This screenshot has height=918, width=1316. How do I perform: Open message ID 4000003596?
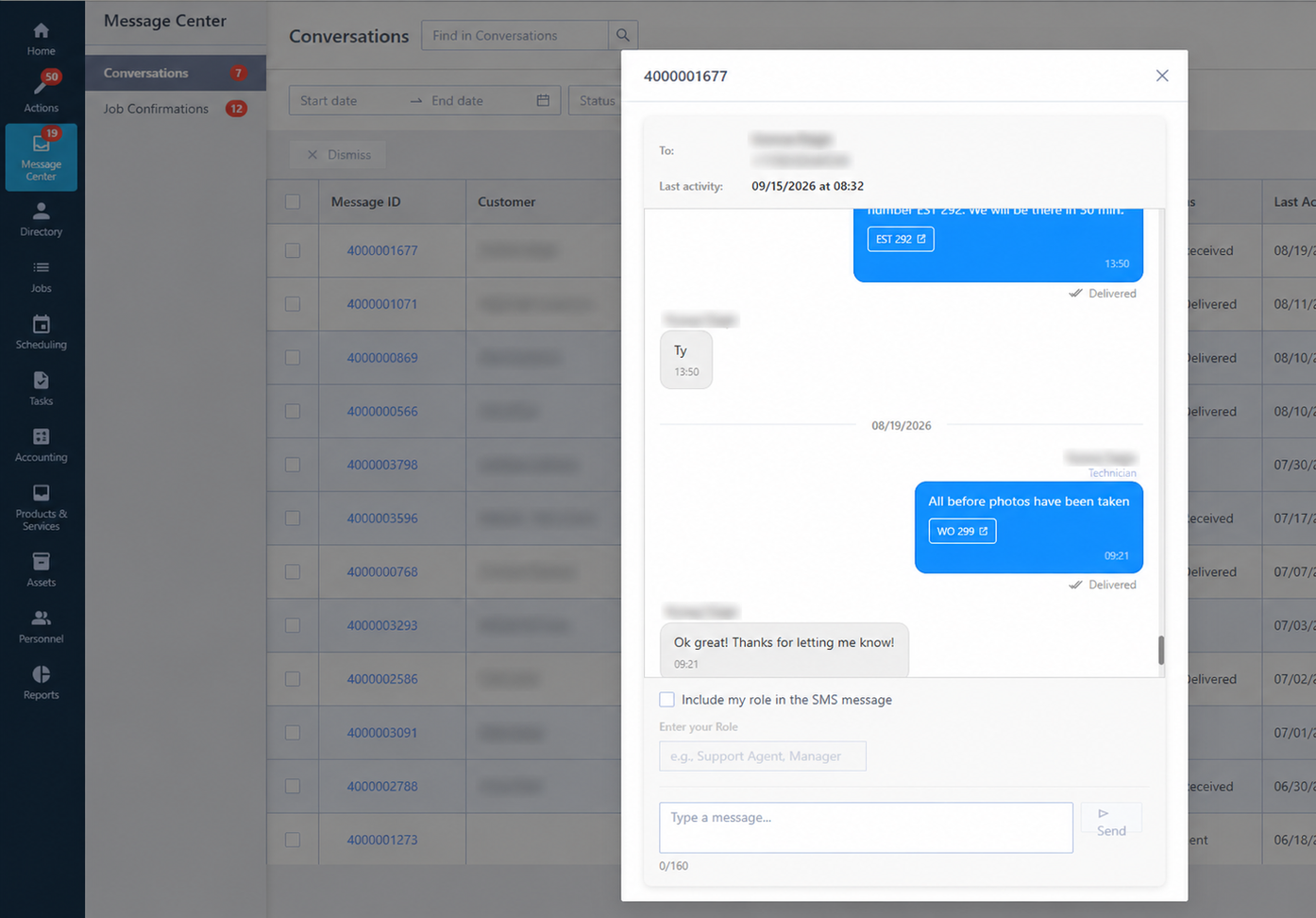[382, 518]
